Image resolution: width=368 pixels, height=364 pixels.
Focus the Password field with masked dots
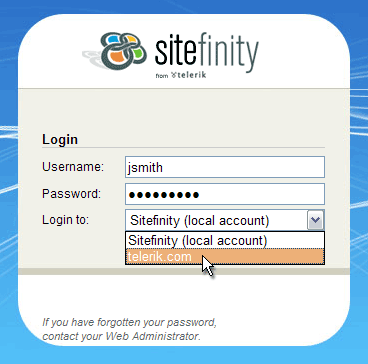pyautogui.click(x=225, y=194)
